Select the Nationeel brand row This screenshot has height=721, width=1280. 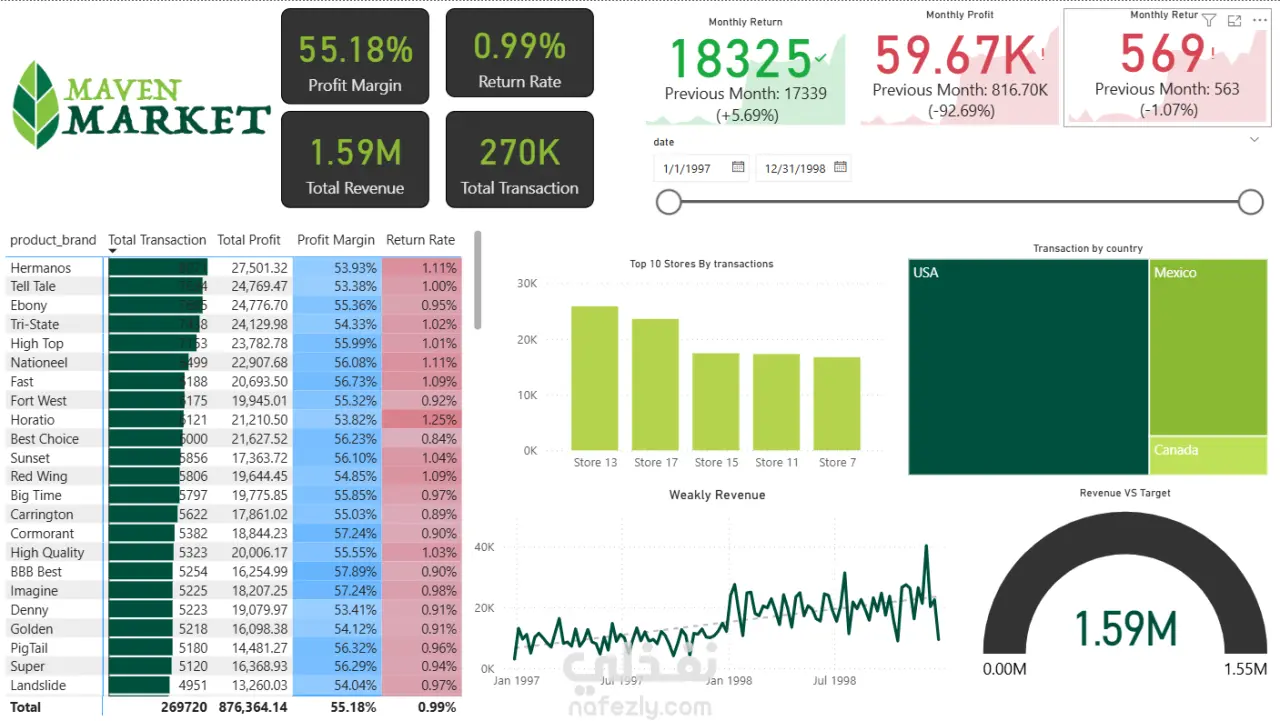(234, 362)
